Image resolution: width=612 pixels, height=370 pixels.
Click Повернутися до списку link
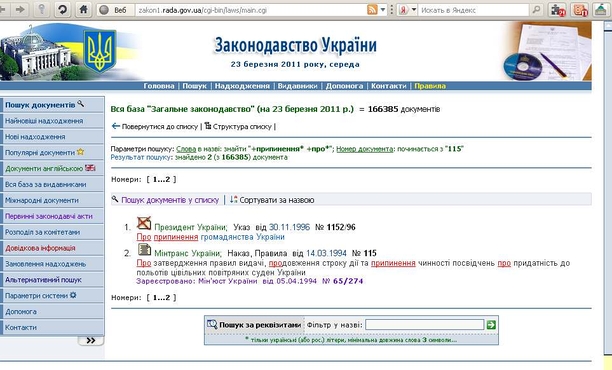point(160,126)
